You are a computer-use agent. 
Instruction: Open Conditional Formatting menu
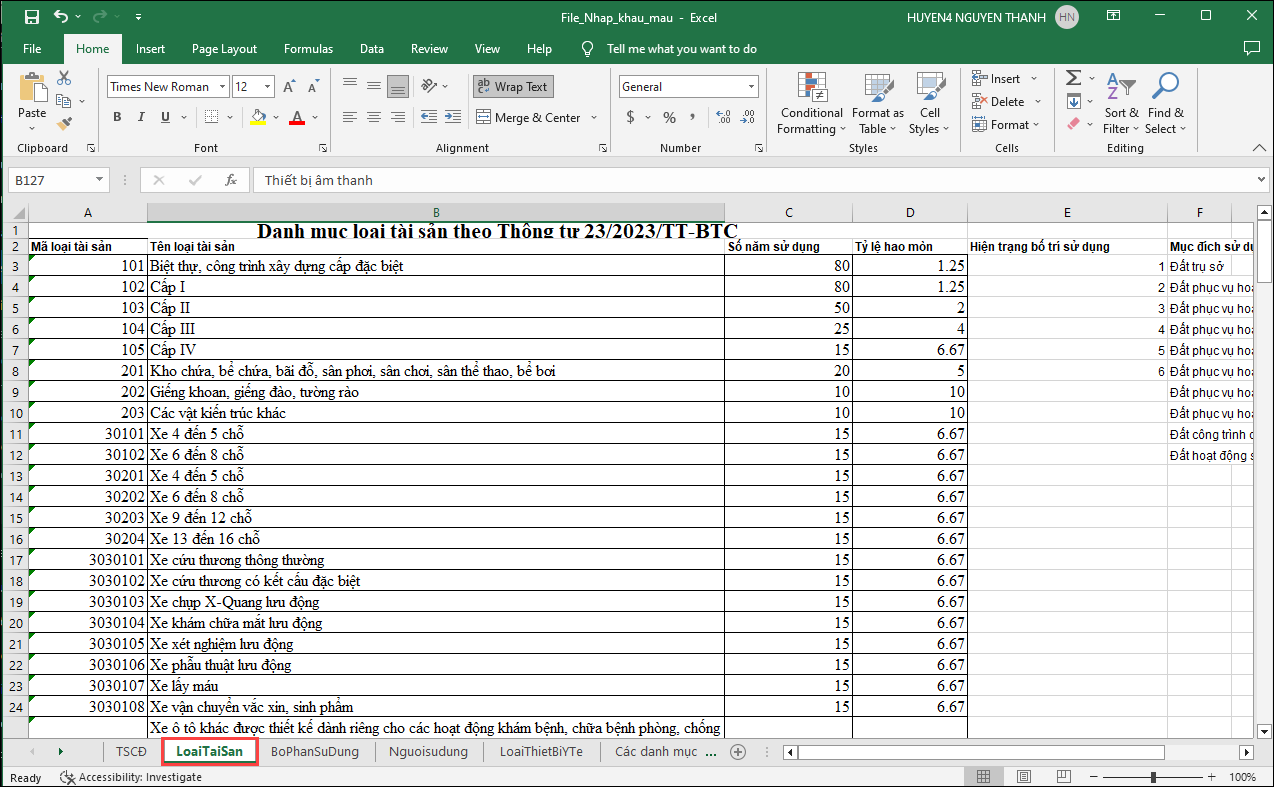[811, 104]
